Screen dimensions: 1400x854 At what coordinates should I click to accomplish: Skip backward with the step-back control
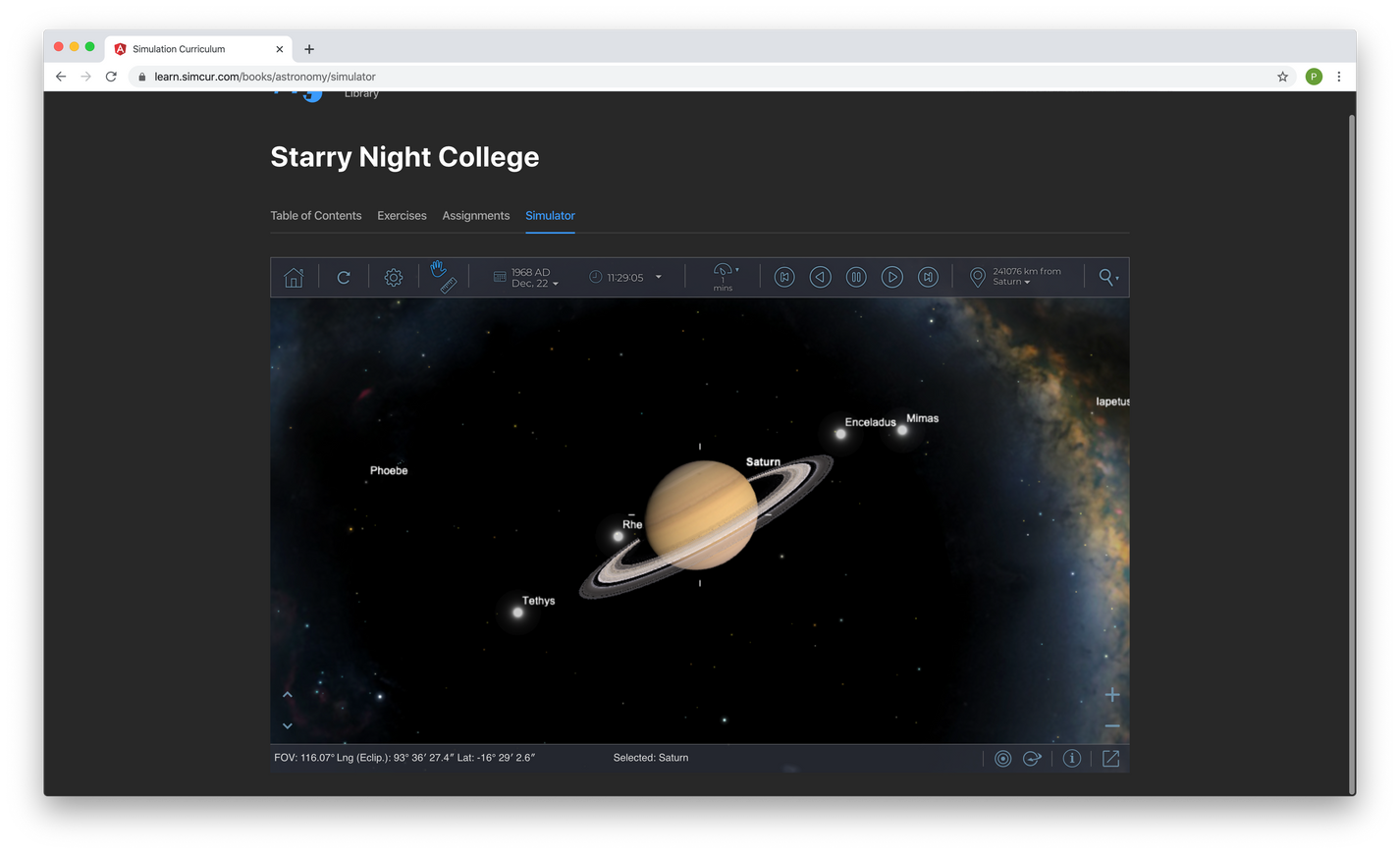pos(784,277)
